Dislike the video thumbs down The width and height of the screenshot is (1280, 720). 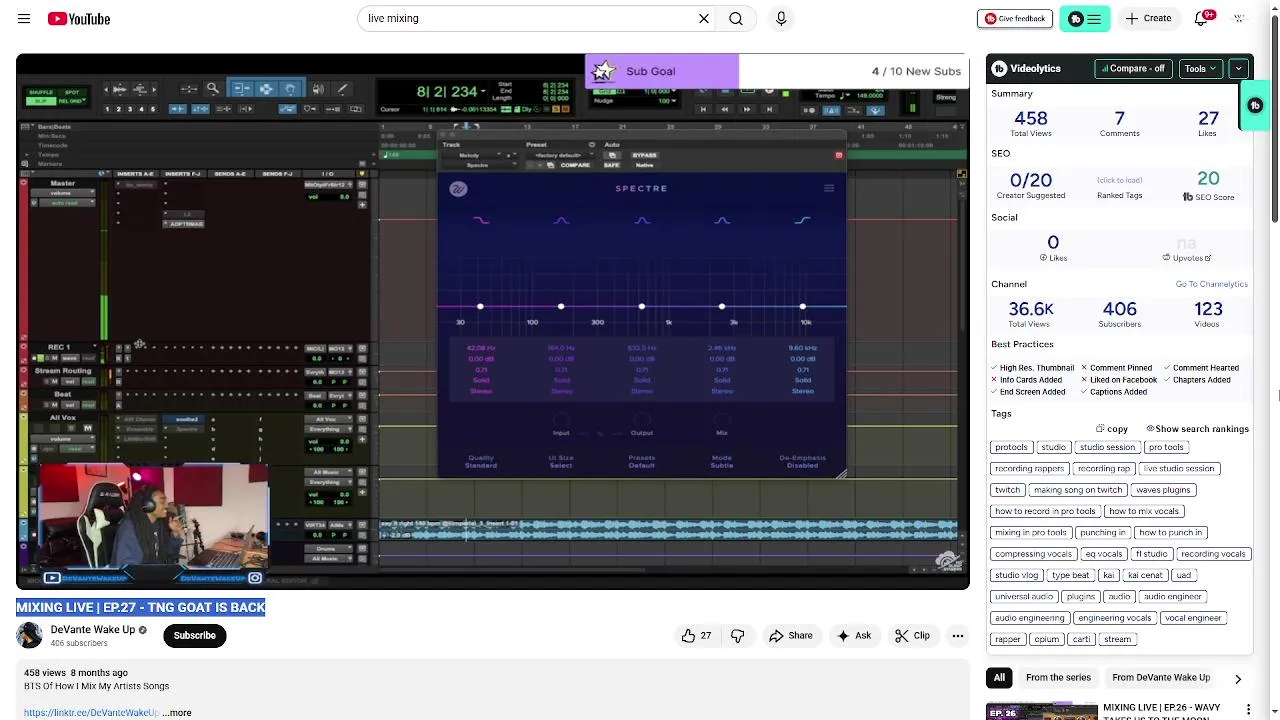tap(738, 636)
